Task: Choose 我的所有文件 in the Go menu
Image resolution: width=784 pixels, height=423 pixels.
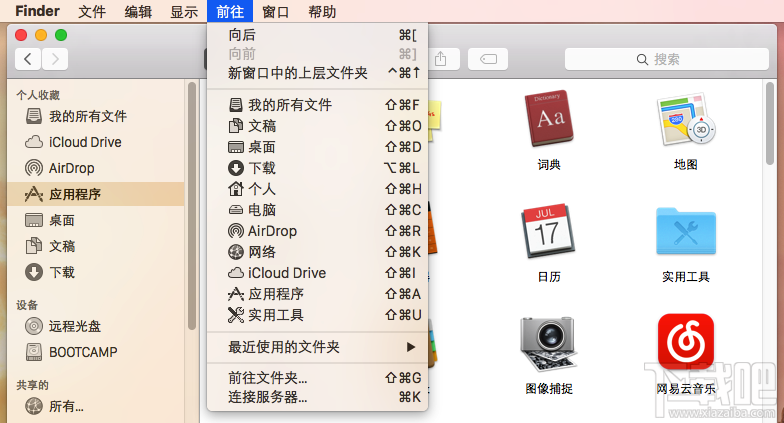Action: [318, 105]
